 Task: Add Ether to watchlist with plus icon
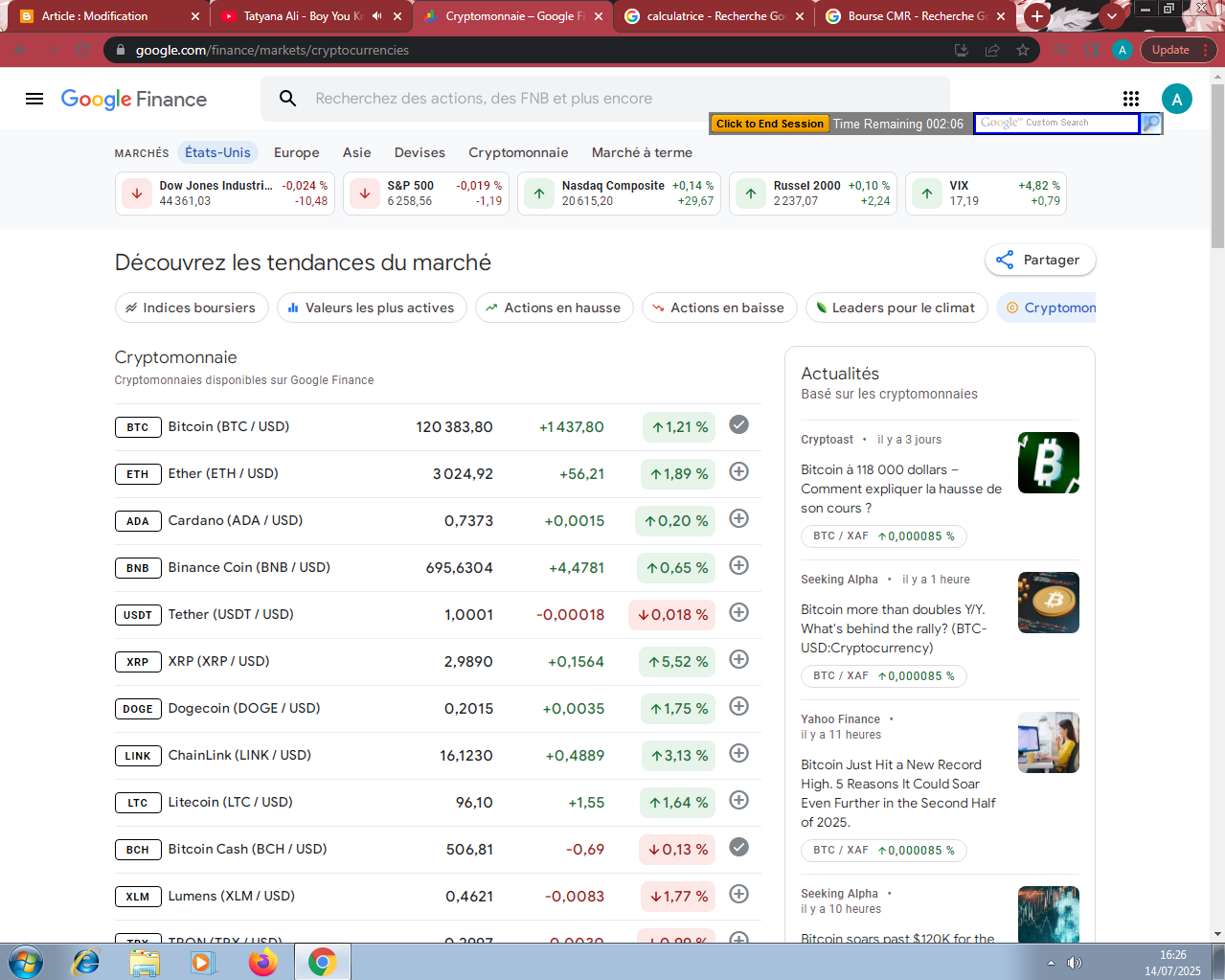[x=738, y=471]
